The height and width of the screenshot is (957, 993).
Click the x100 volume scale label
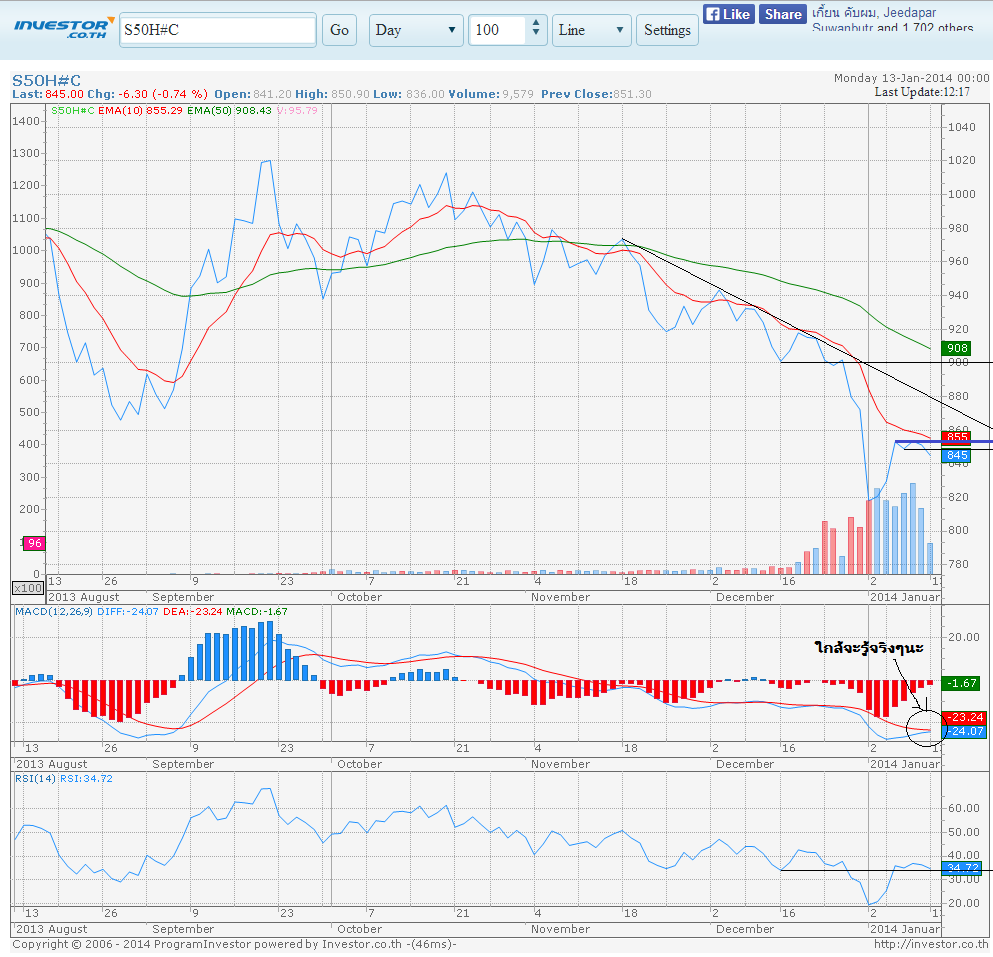click(x=27, y=588)
